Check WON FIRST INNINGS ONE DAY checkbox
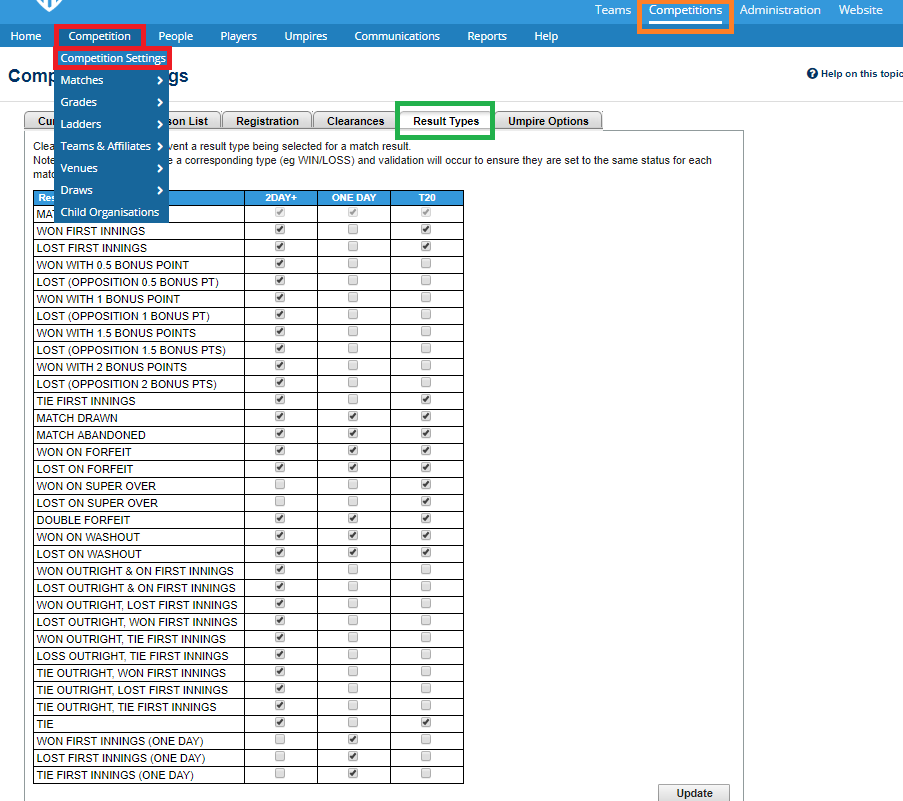 [353, 229]
